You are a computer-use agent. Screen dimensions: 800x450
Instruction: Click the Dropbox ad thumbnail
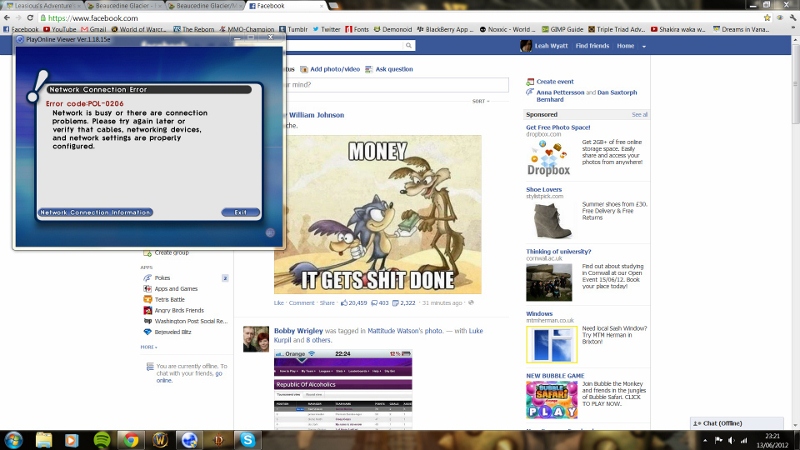click(x=550, y=158)
